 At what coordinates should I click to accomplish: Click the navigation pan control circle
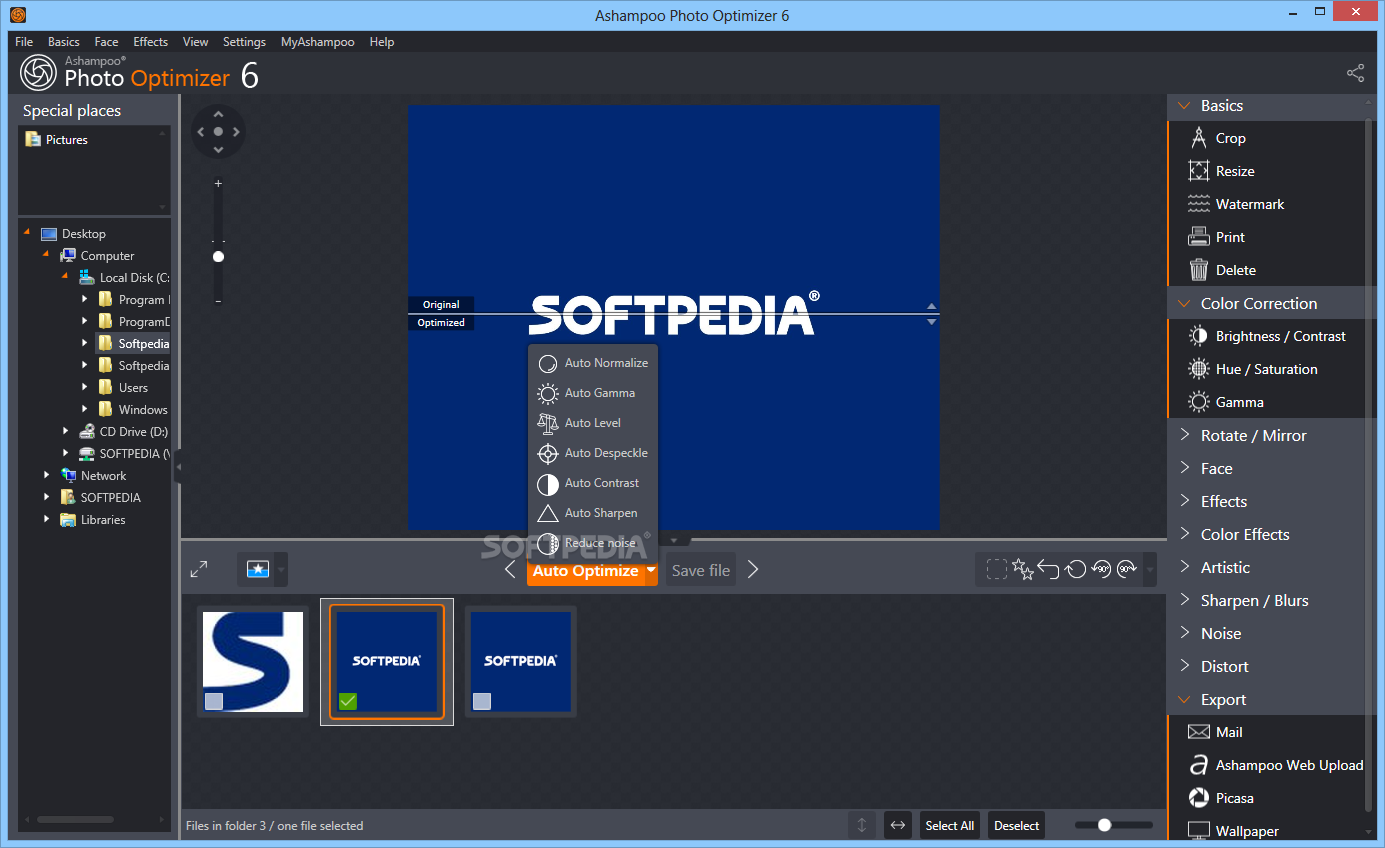coord(218,131)
